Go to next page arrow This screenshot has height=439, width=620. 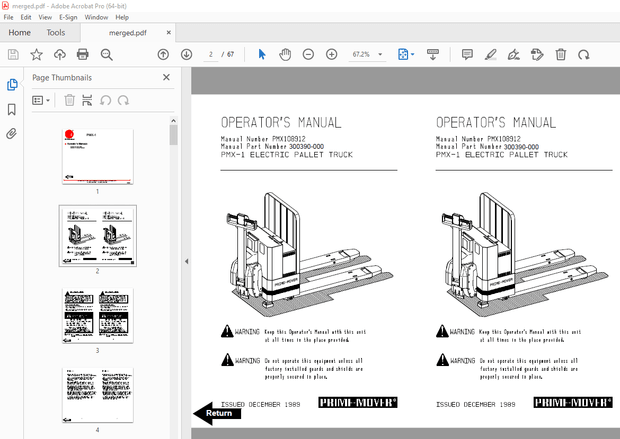coord(187,54)
